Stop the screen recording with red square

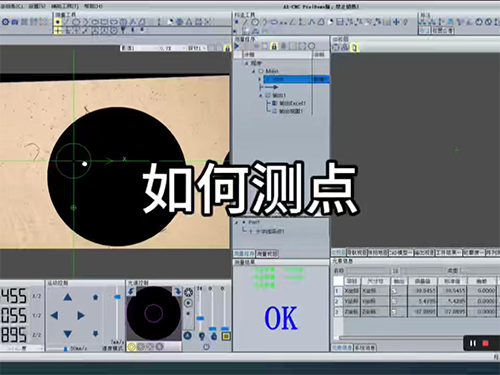tap(485, 343)
